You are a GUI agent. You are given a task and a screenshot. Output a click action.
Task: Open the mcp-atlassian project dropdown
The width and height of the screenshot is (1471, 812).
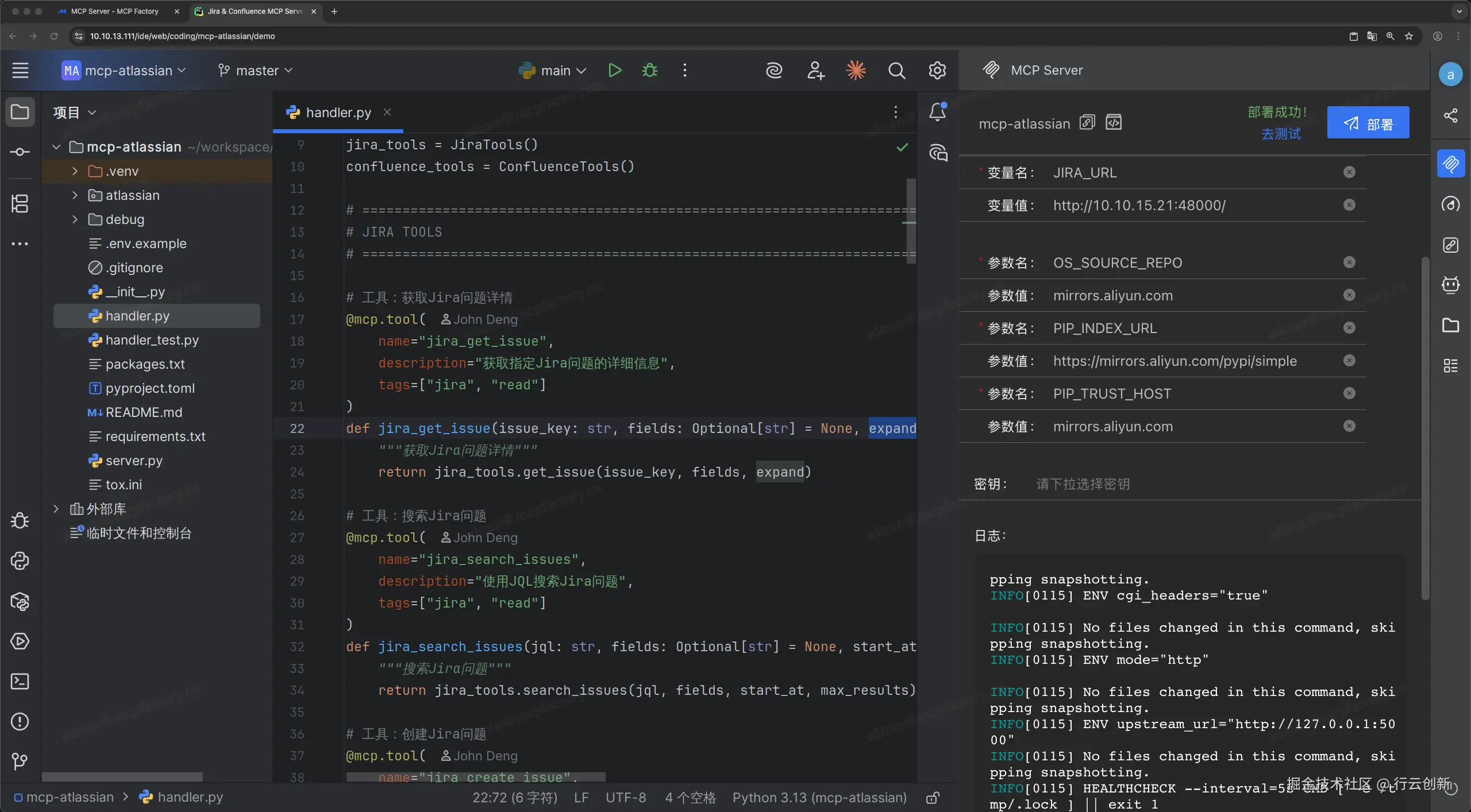[124, 70]
